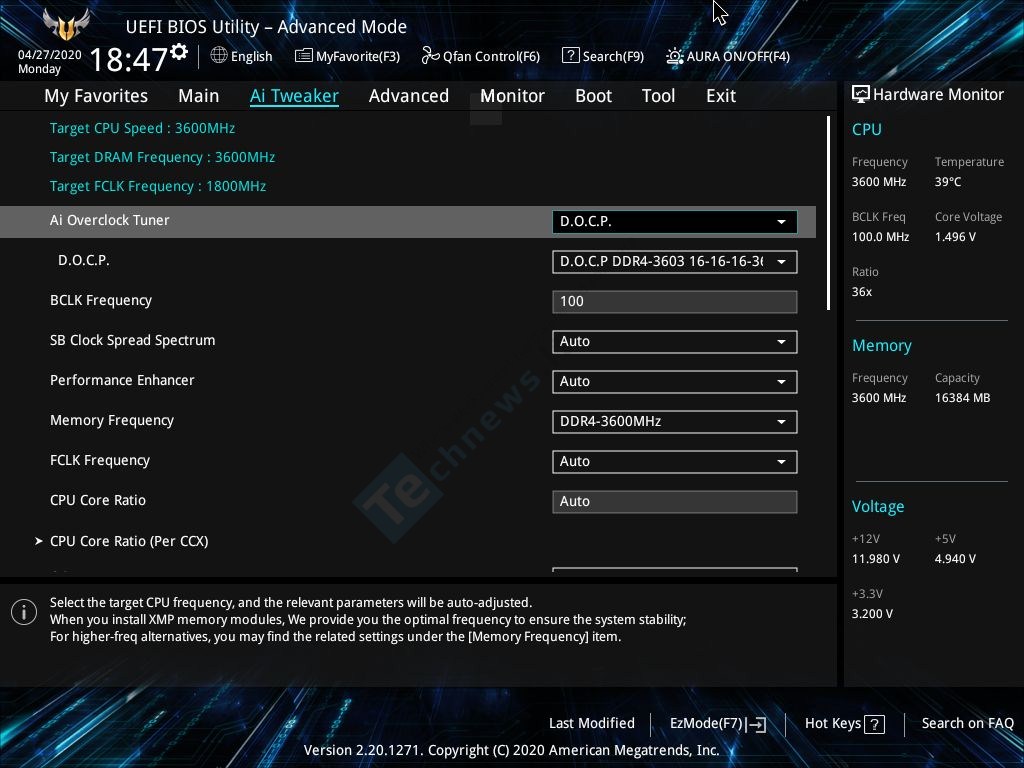Click the TUF logo emblem
1024x768 pixels.
pyautogui.click(x=65, y=25)
